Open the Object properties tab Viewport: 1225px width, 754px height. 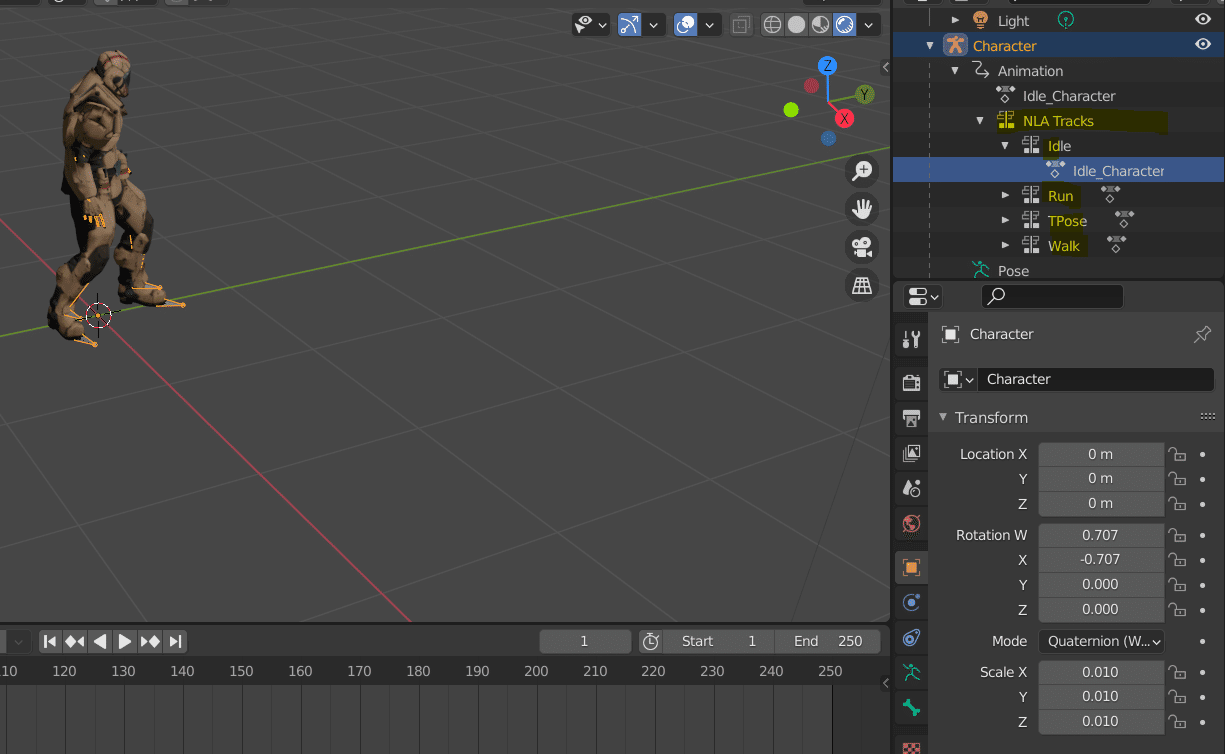[911, 567]
